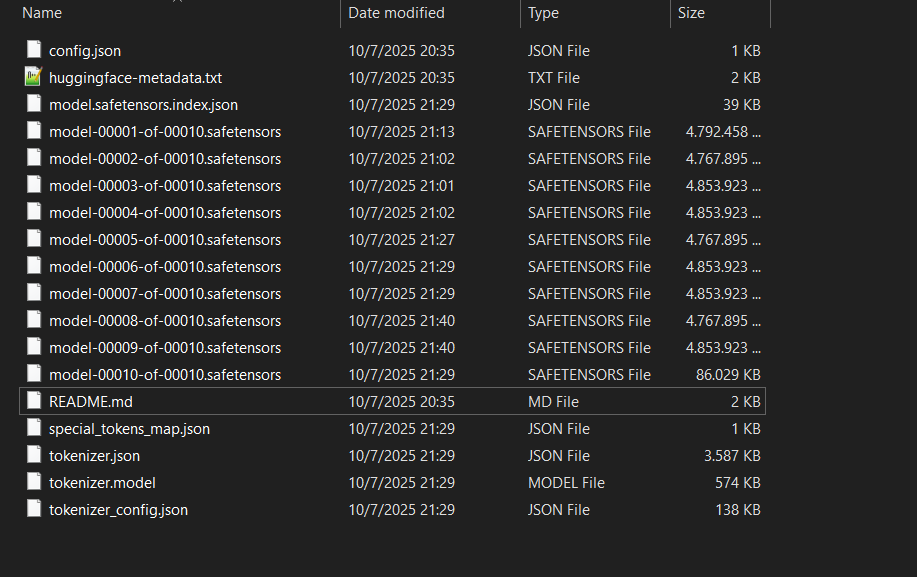Screen dimensions: 917x577
Task: Select the file name README.md
Action: (x=91, y=402)
